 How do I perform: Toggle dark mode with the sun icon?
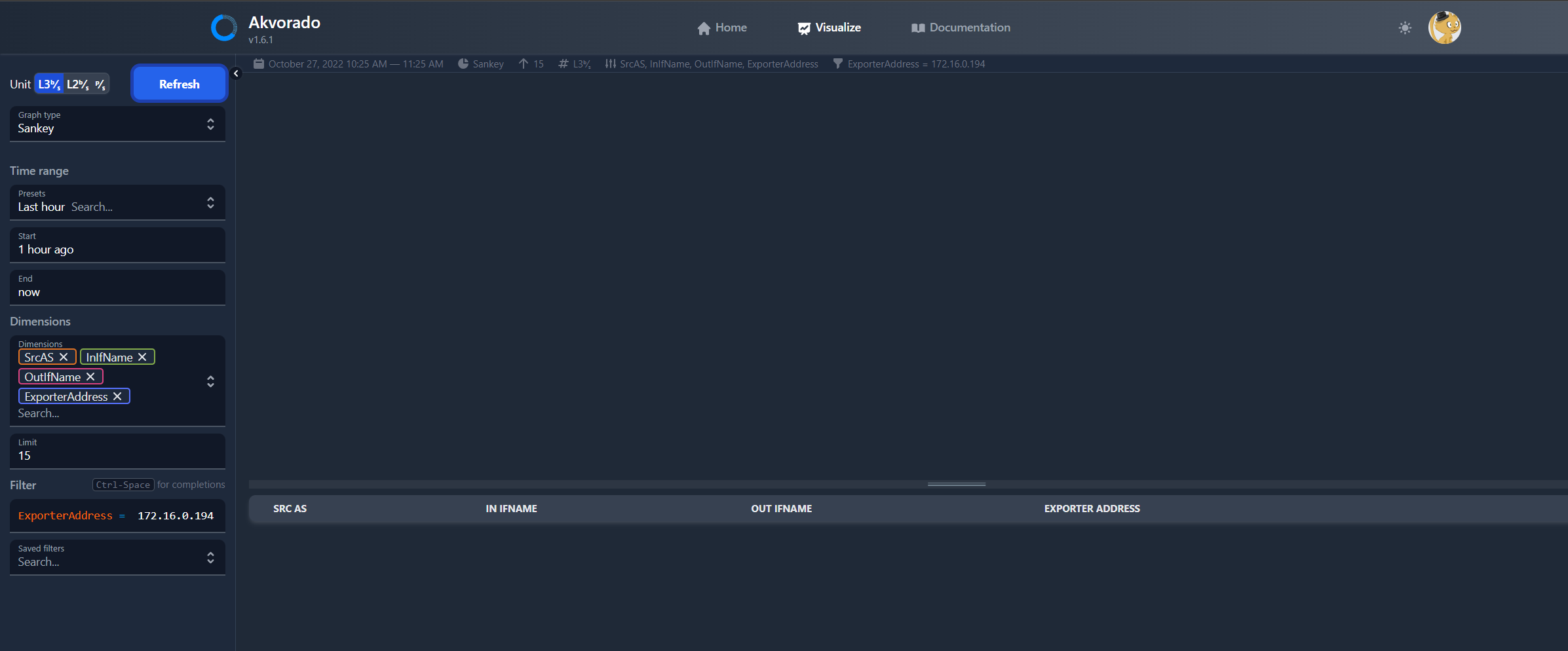1405,28
